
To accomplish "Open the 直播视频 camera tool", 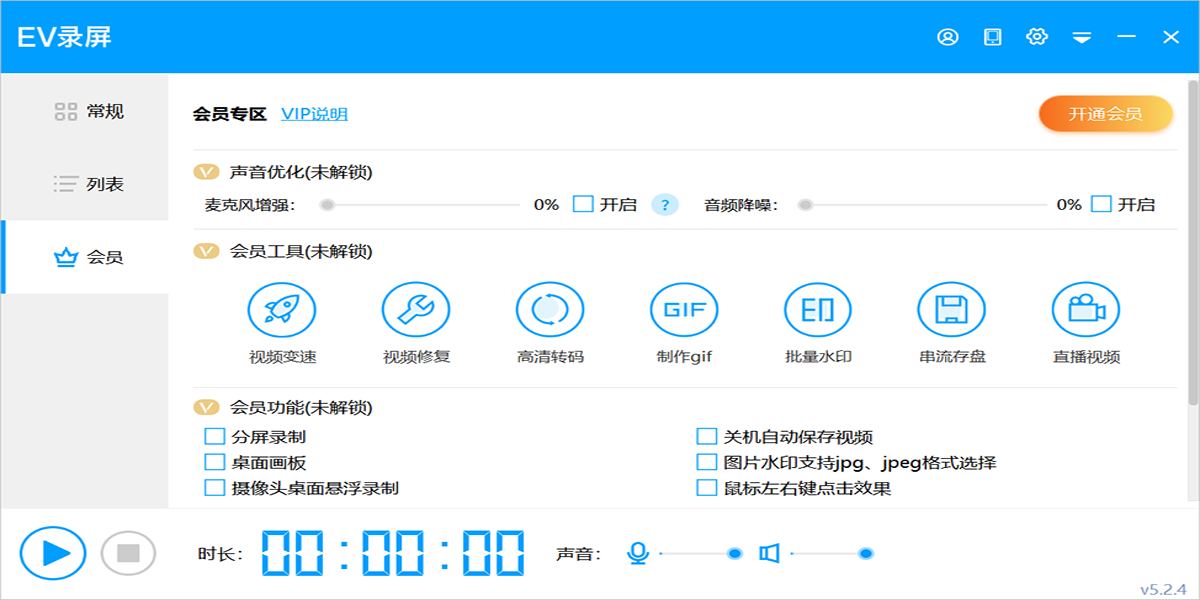I will pos(1086,310).
